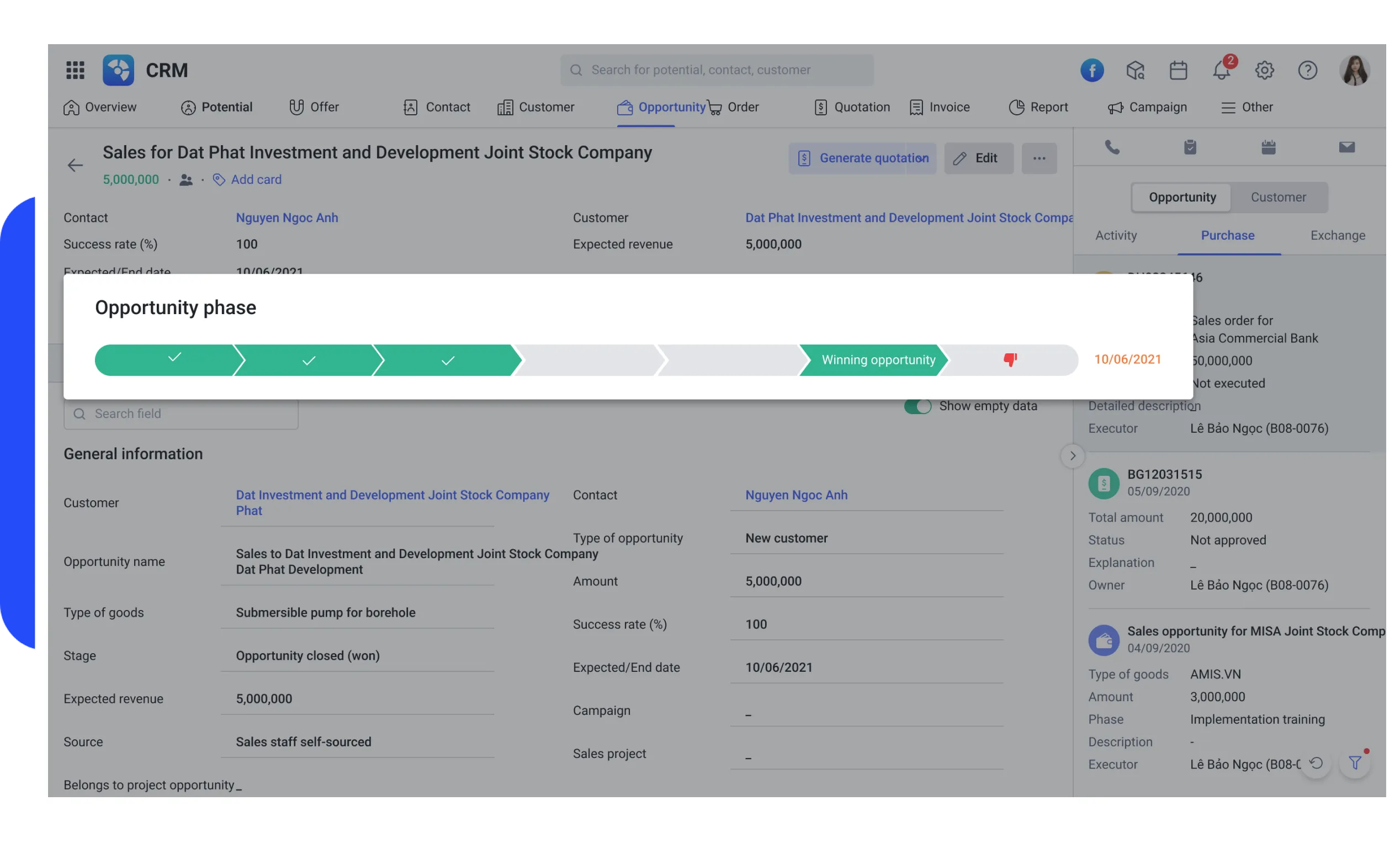
Task: Open the more actions ellipsis menu
Action: 1039,158
